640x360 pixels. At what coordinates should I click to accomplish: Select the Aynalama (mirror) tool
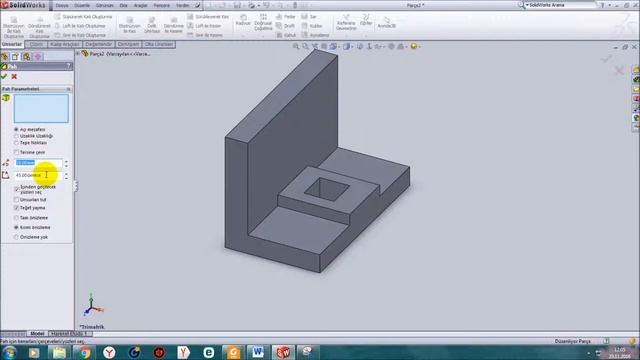(316, 35)
